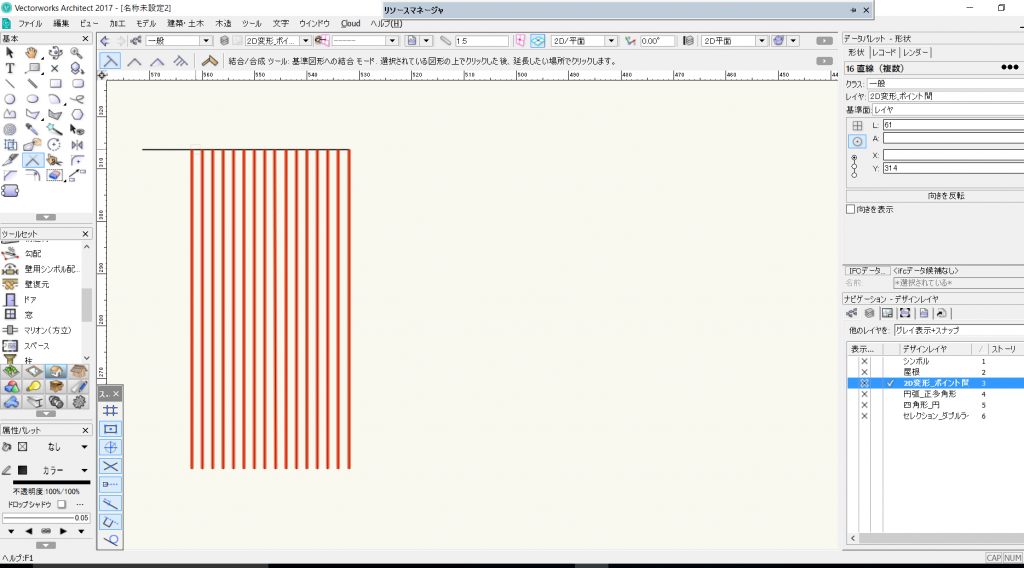The width and height of the screenshot is (1024, 568).
Task: Select the Rectangle tool
Action: tap(55, 84)
